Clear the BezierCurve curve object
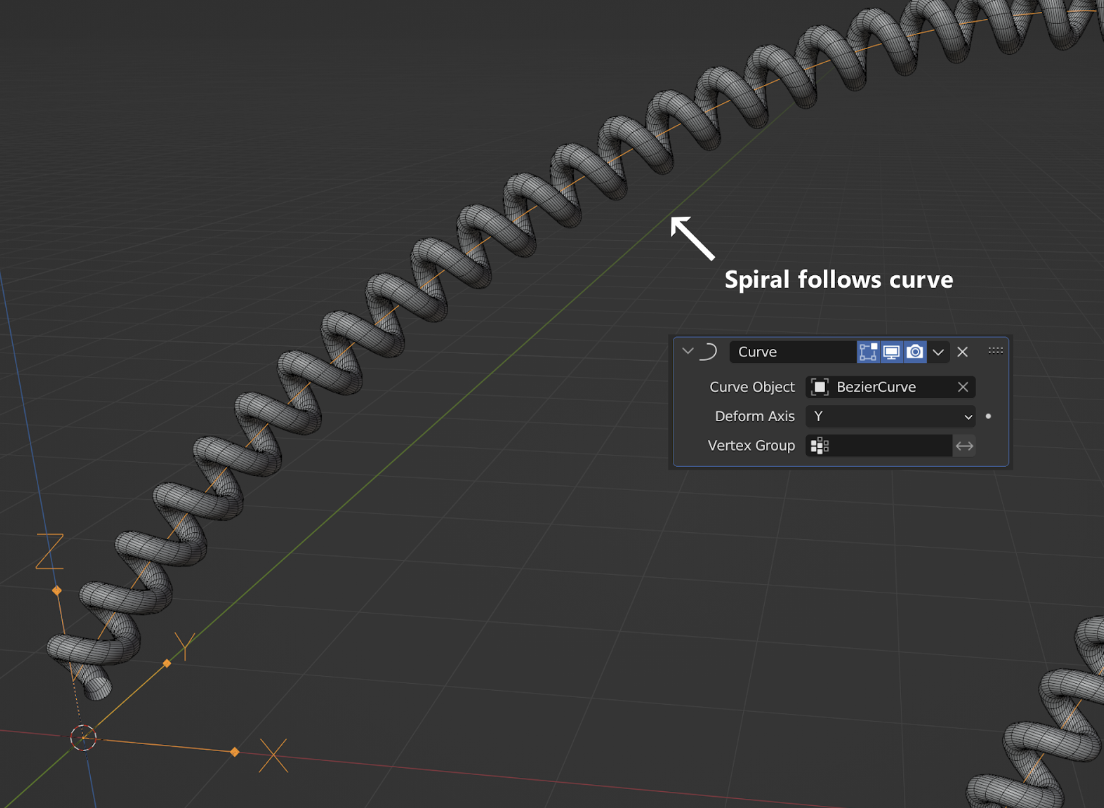 [963, 387]
